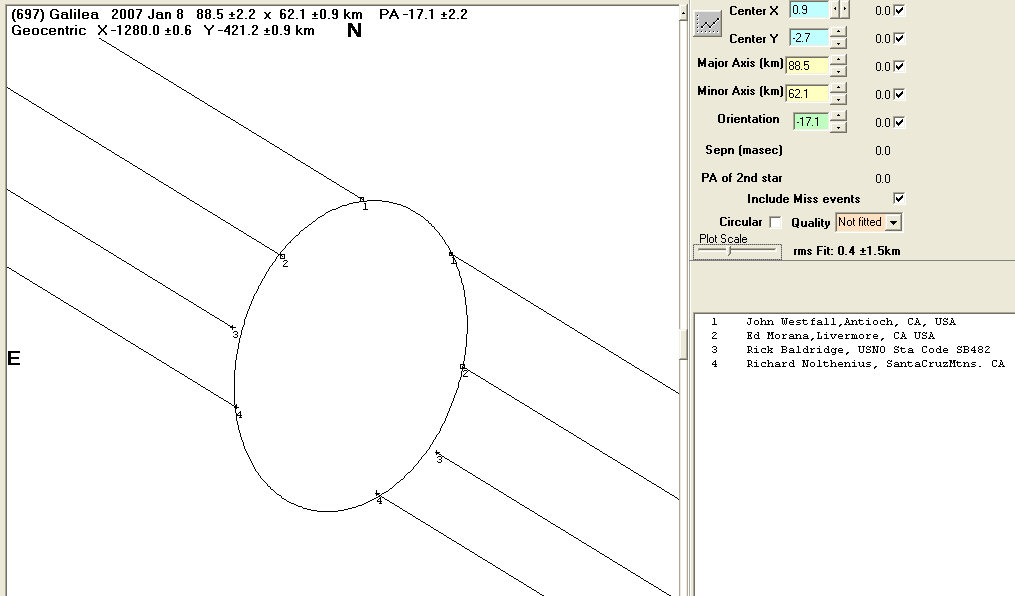Click the Center Y value field
This screenshot has height=596, width=1015.
tap(809, 38)
